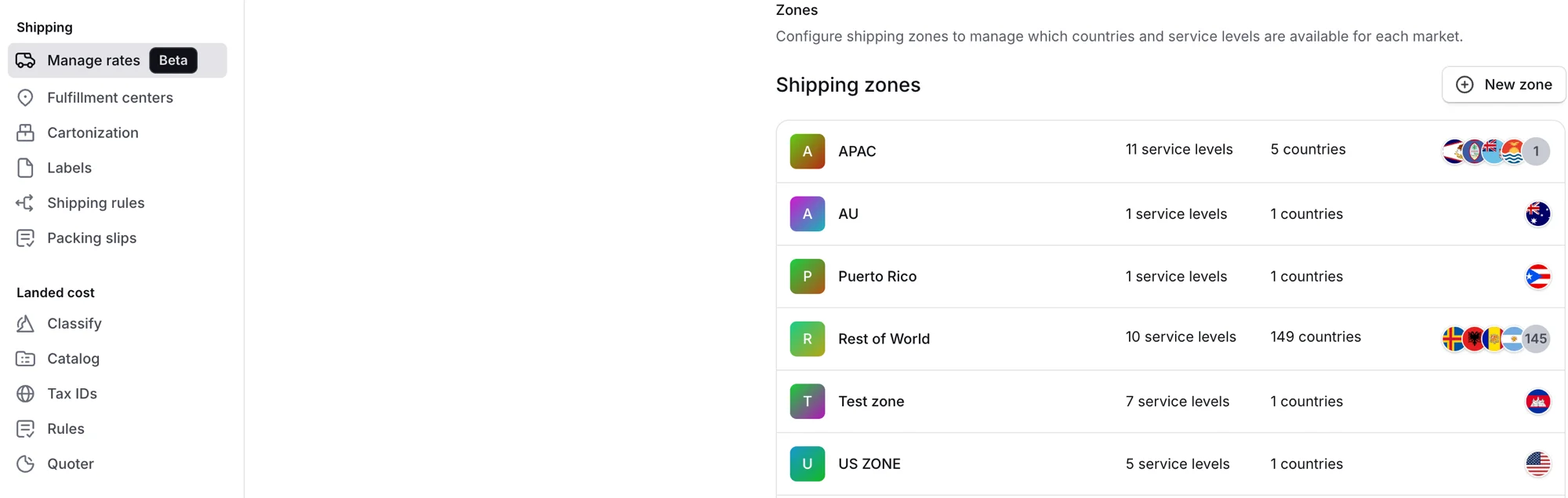
Task: Click the Labels document icon
Action: click(24, 168)
